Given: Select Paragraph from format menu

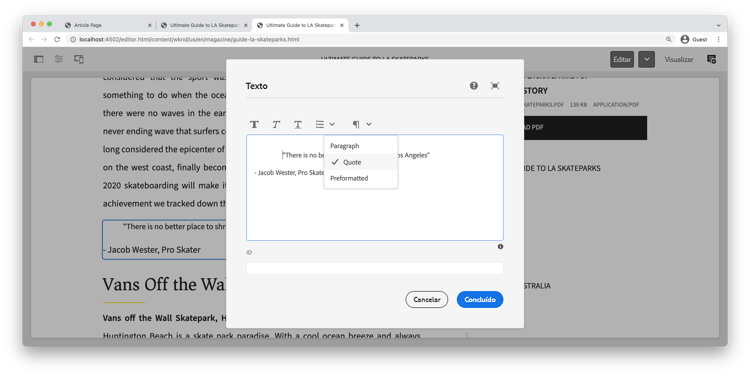Looking at the screenshot, I should [x=361, y=146].
